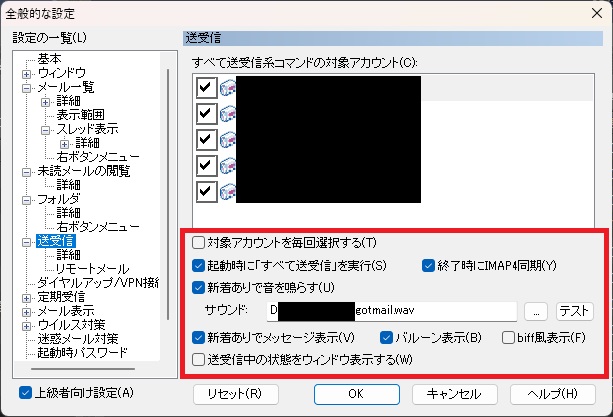This screenshot has width=613, height=417.
Task: Close the 全般的な設定 dialog
Action: tap(597, 13)
